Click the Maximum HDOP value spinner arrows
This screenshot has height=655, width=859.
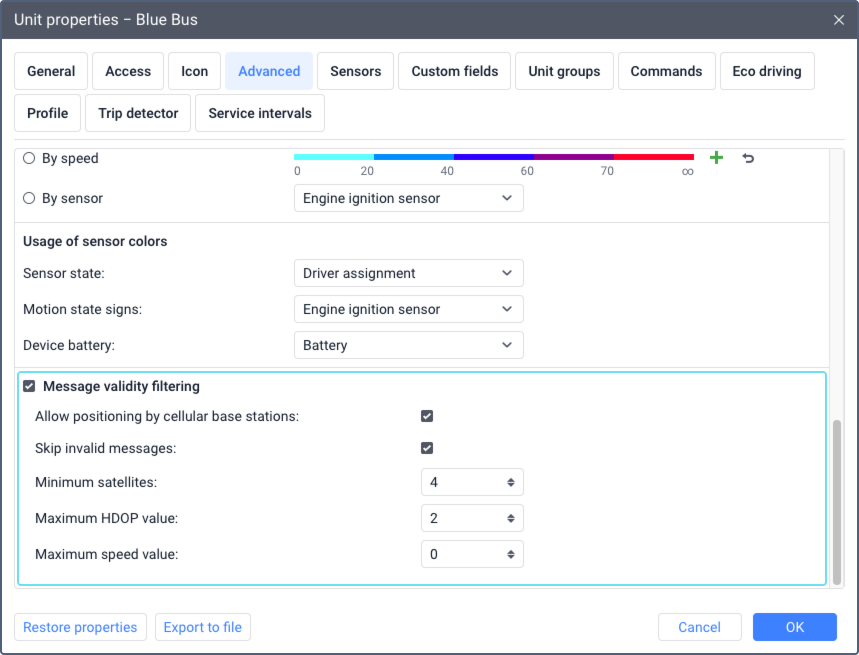[511, 519]
